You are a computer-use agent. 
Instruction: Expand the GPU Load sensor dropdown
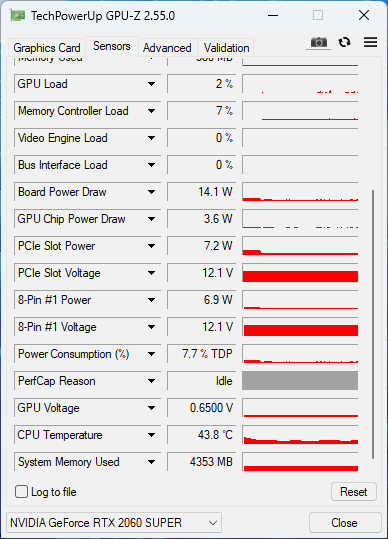[x=151, y=84]
